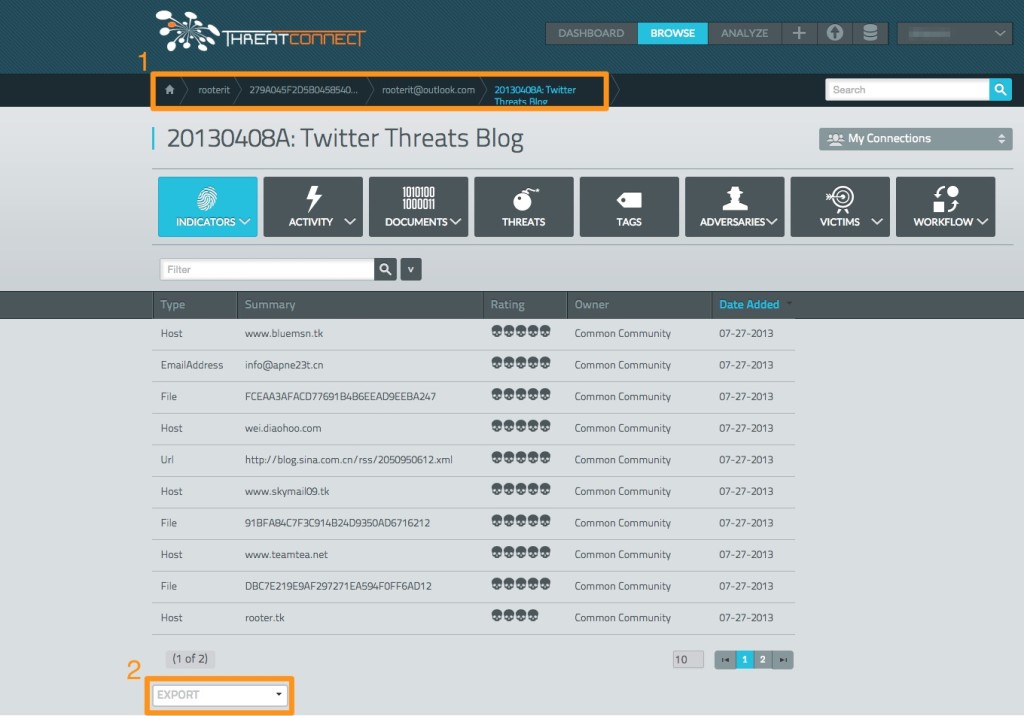Open the rooter.tk host row
The height and width of the screenshot is (716, 1024).
(473, 617)
